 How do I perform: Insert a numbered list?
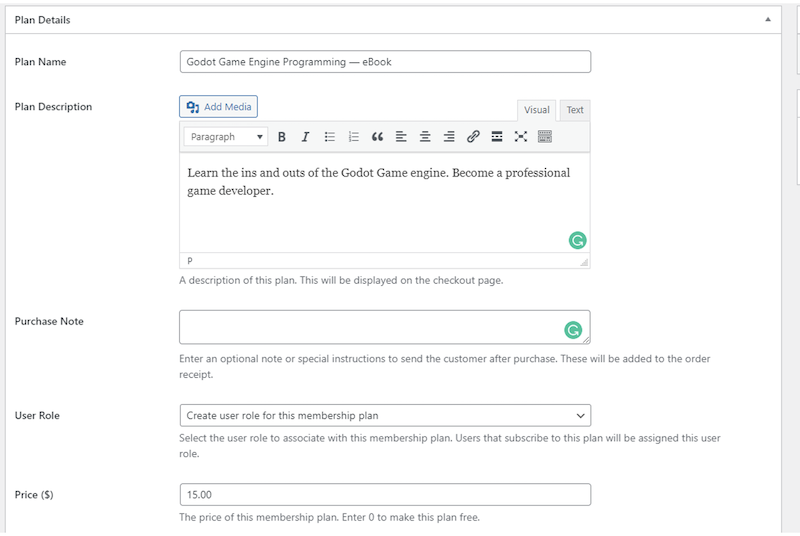(353, 137)
